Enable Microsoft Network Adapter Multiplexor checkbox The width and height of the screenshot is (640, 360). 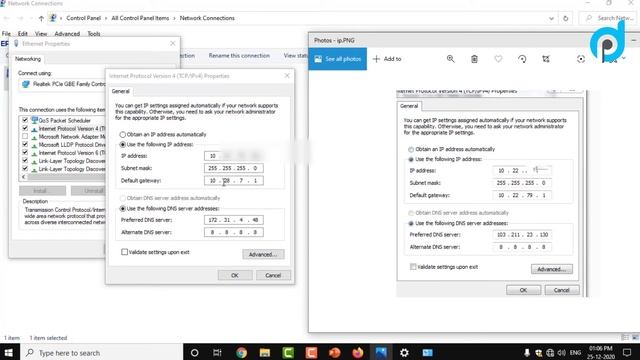click(x=25, y=136)
